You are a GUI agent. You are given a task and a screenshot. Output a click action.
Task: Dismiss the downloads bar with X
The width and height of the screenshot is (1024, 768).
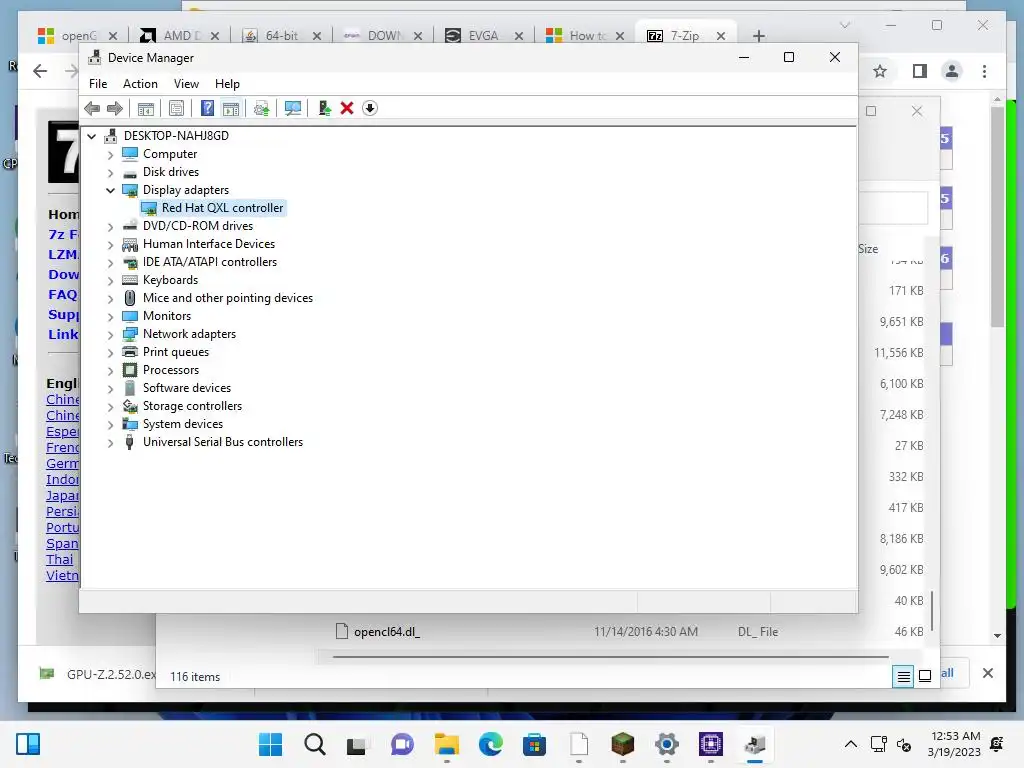tap(987, 673)
